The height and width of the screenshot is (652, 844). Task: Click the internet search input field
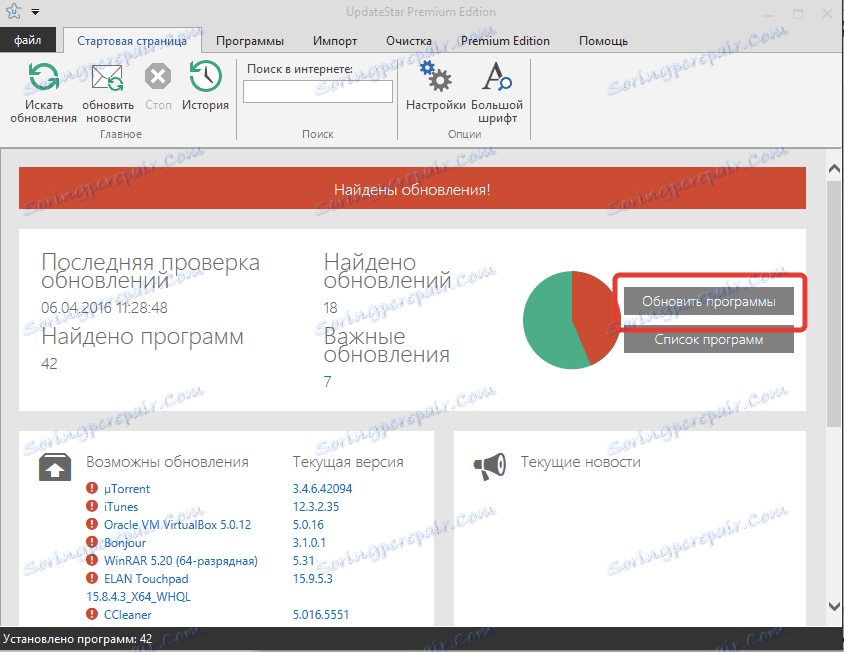tap(318, 92)
